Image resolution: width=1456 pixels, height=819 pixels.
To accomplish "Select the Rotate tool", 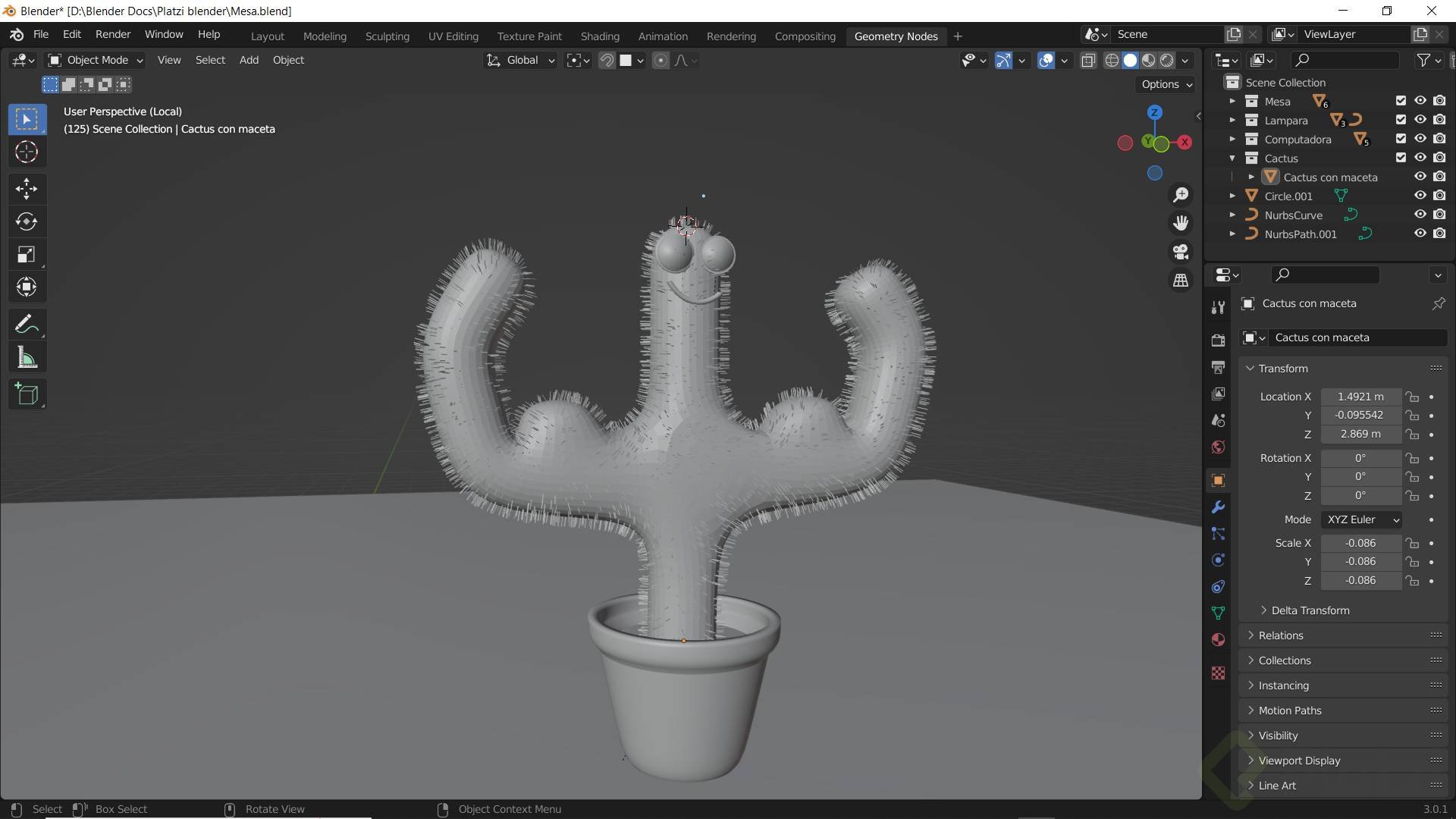I will tap(27, 221).
